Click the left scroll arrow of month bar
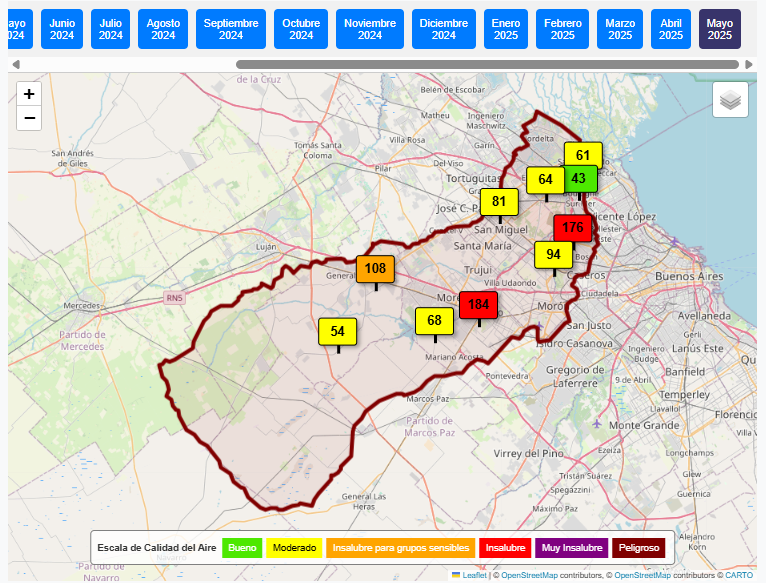Image resolution: width=766 pixels, height=583 pixels. click(16, 65)
